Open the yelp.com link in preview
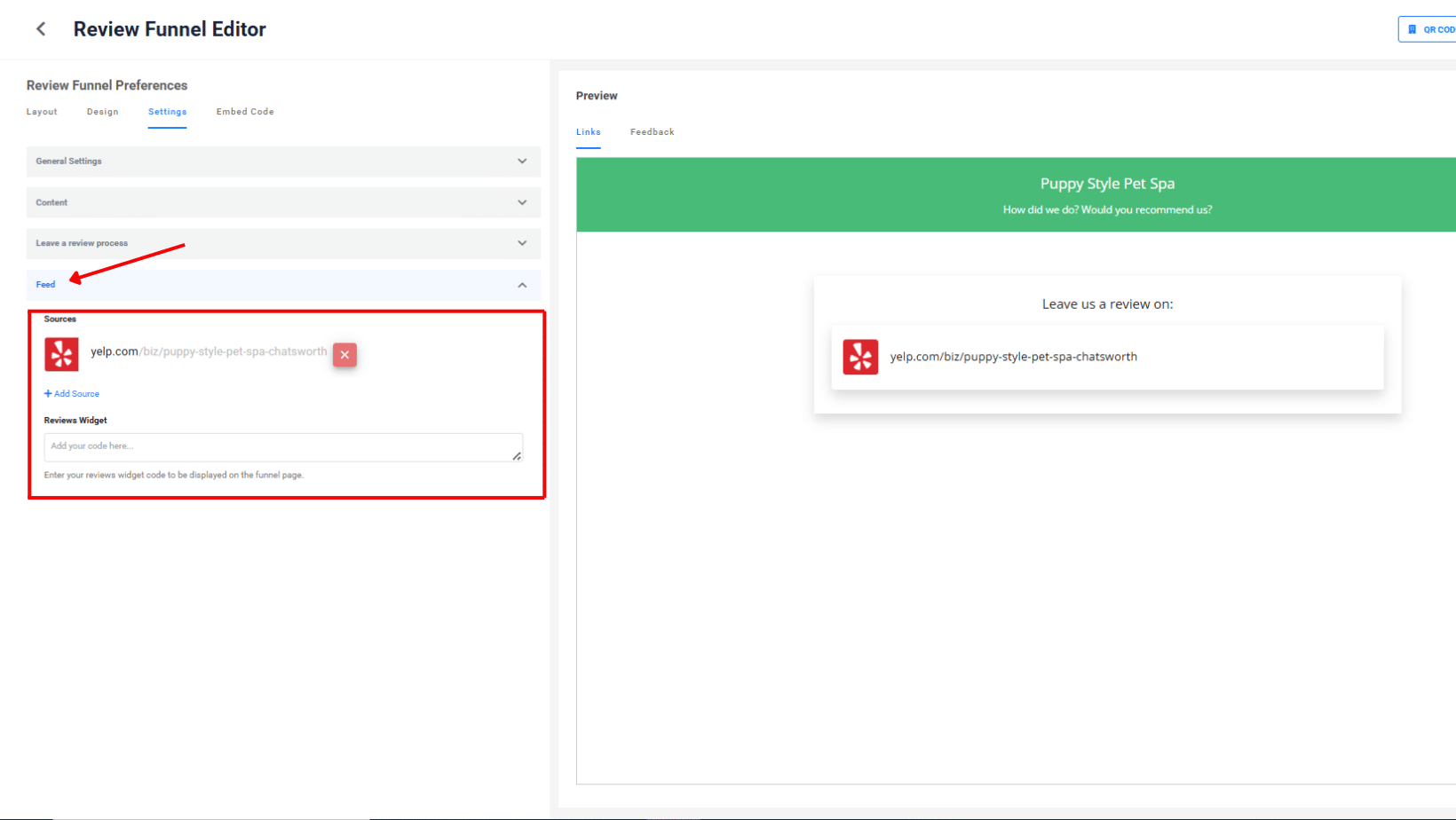Screen dimensions: 1456x820 pyautogui.click(x=1013, y=357)
